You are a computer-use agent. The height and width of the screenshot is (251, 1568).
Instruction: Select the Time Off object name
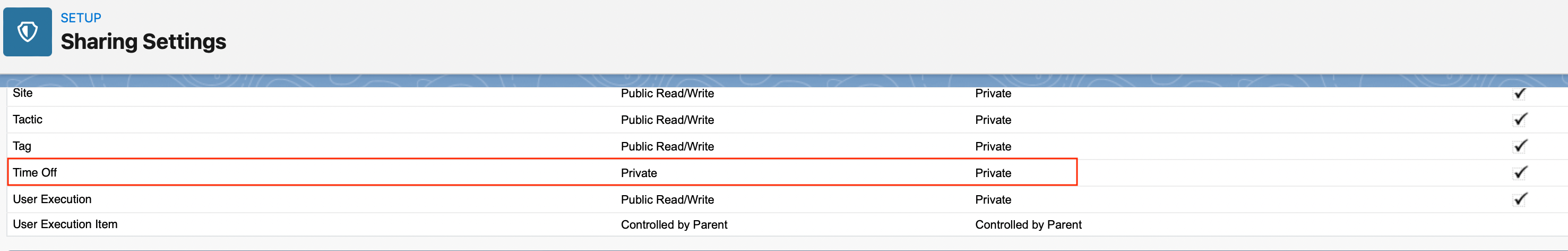tap(35, 173)
